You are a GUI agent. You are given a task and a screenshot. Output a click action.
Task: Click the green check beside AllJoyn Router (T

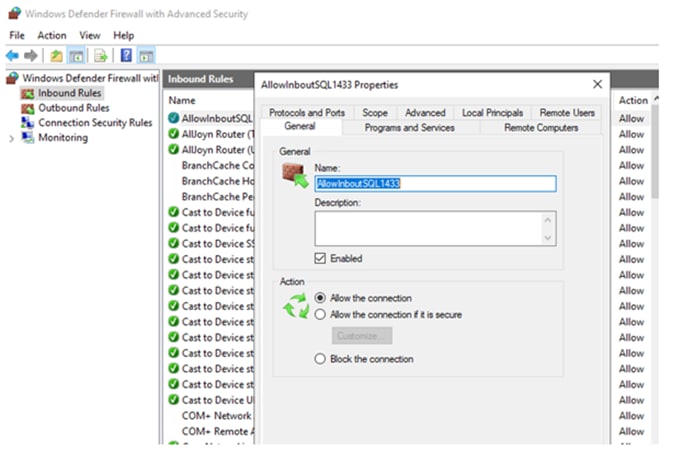coord(174,134)
